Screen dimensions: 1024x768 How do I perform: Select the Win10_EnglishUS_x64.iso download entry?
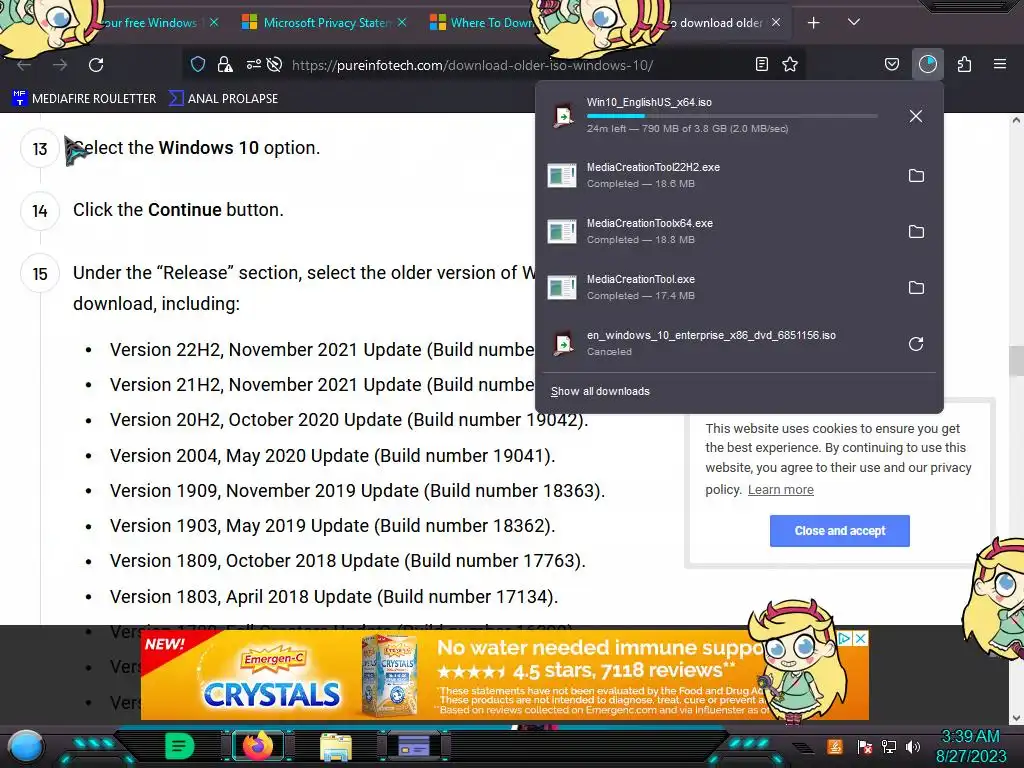tap(718, 116)
